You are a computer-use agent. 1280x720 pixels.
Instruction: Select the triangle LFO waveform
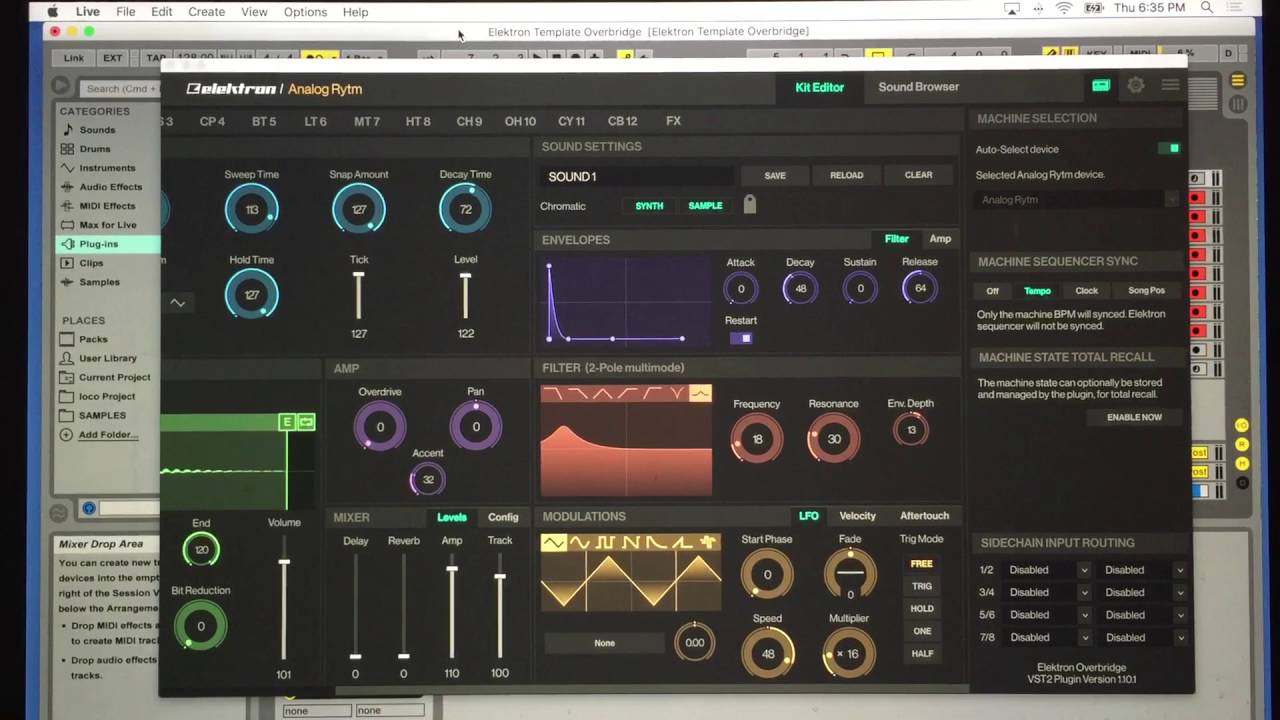coord(553,543)
